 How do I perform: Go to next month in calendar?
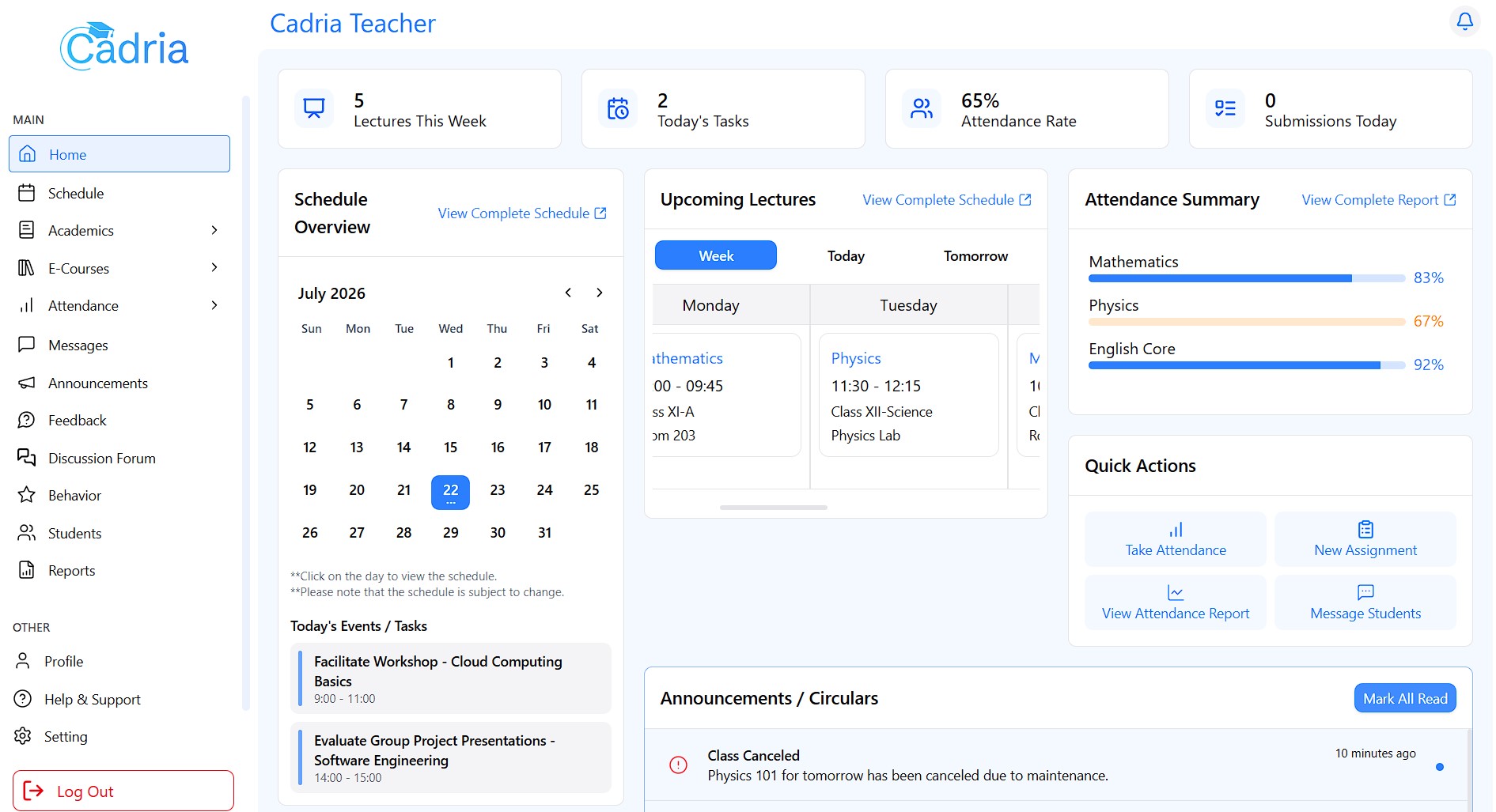click(600, 293)
